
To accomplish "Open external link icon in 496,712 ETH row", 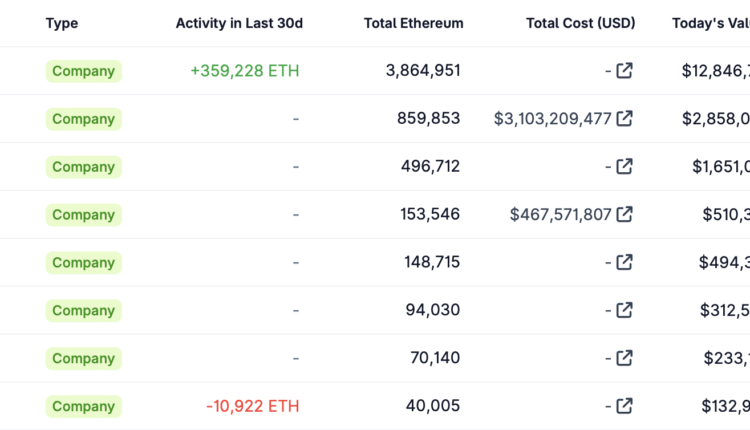I will pyautogui.click(x=625, y=167).
